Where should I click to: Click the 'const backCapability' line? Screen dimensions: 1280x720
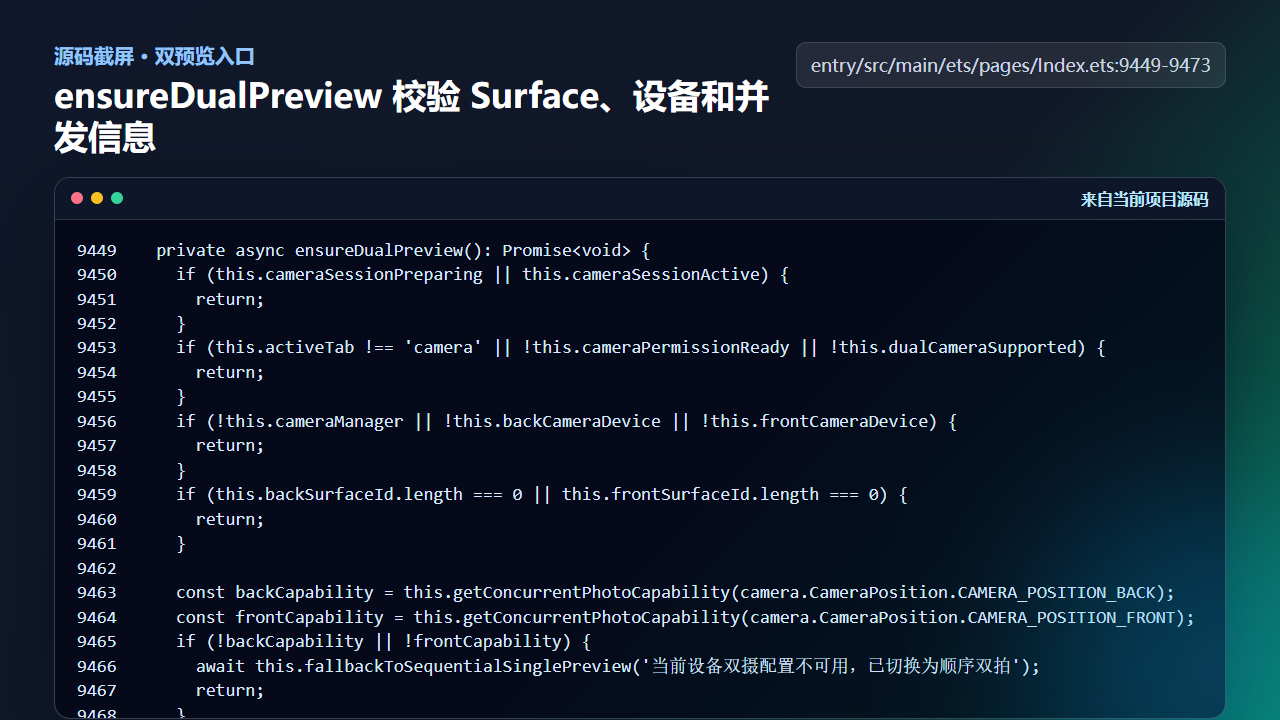(675, 592)
